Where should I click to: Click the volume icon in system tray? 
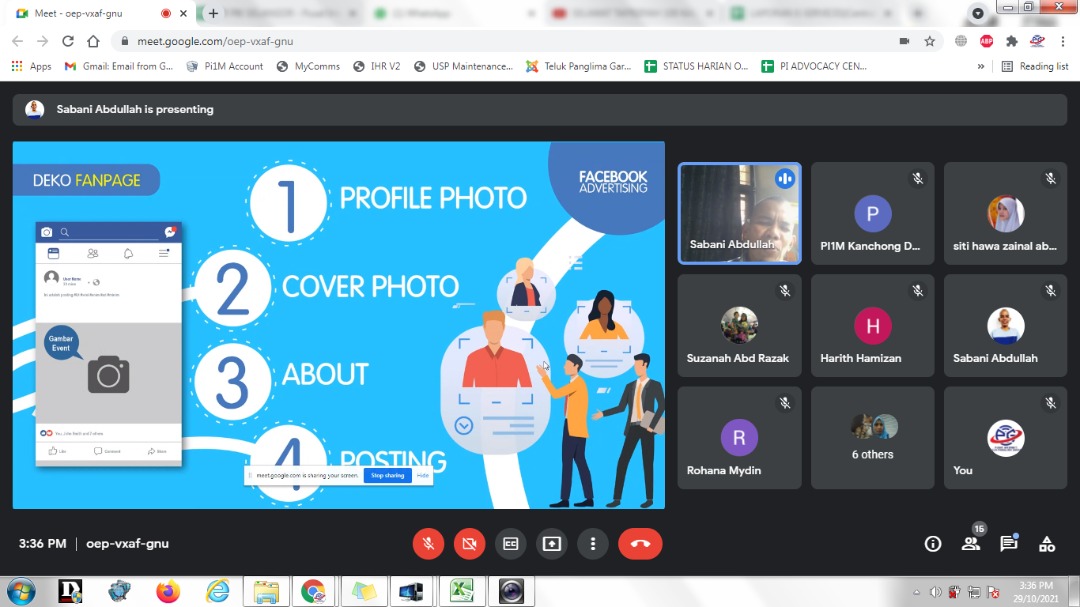[x=935, y=592]
